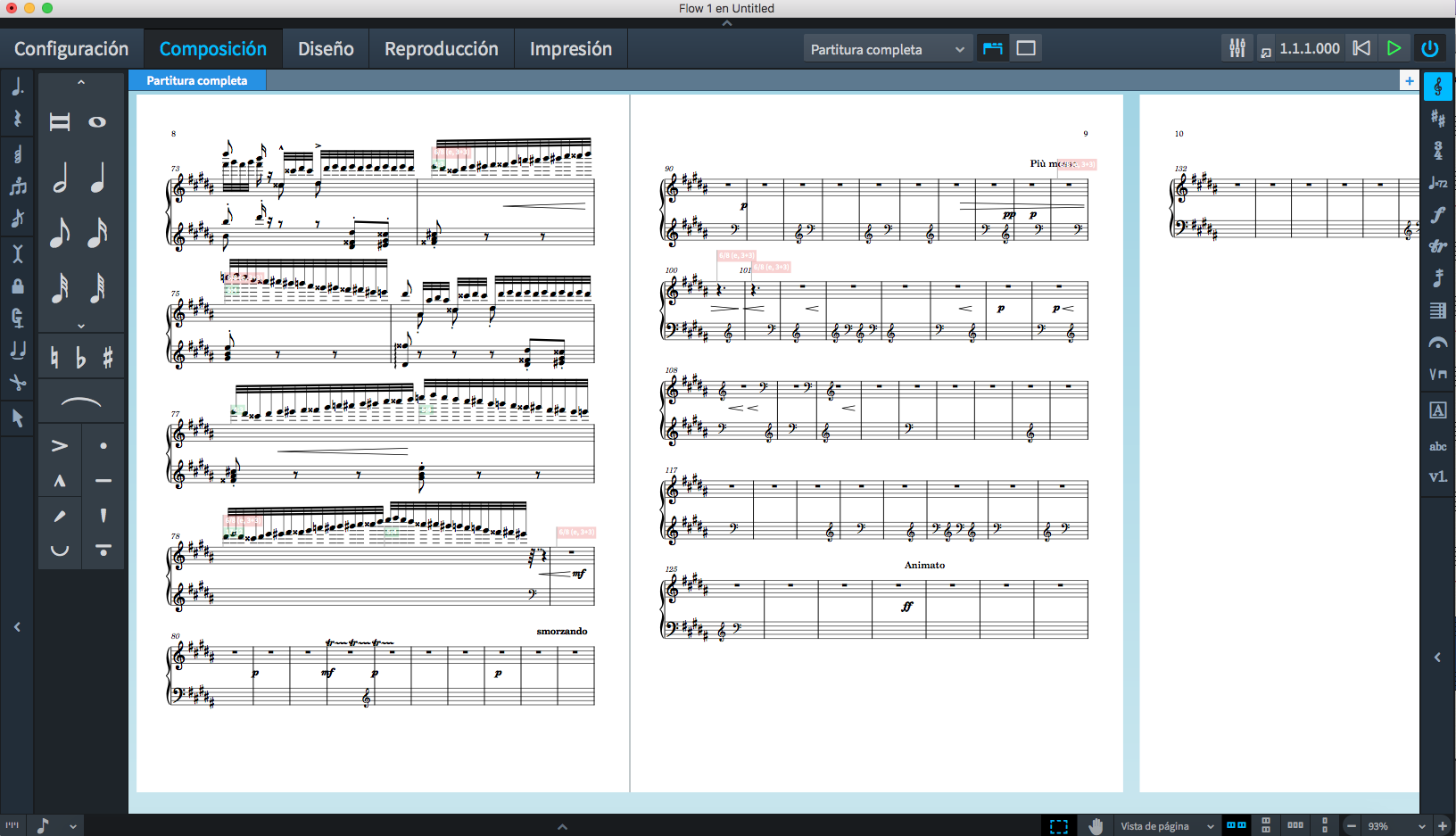Add a new tab with the plus button
The width and height of the screenshot is (1456, 836).
point(1409,80)
